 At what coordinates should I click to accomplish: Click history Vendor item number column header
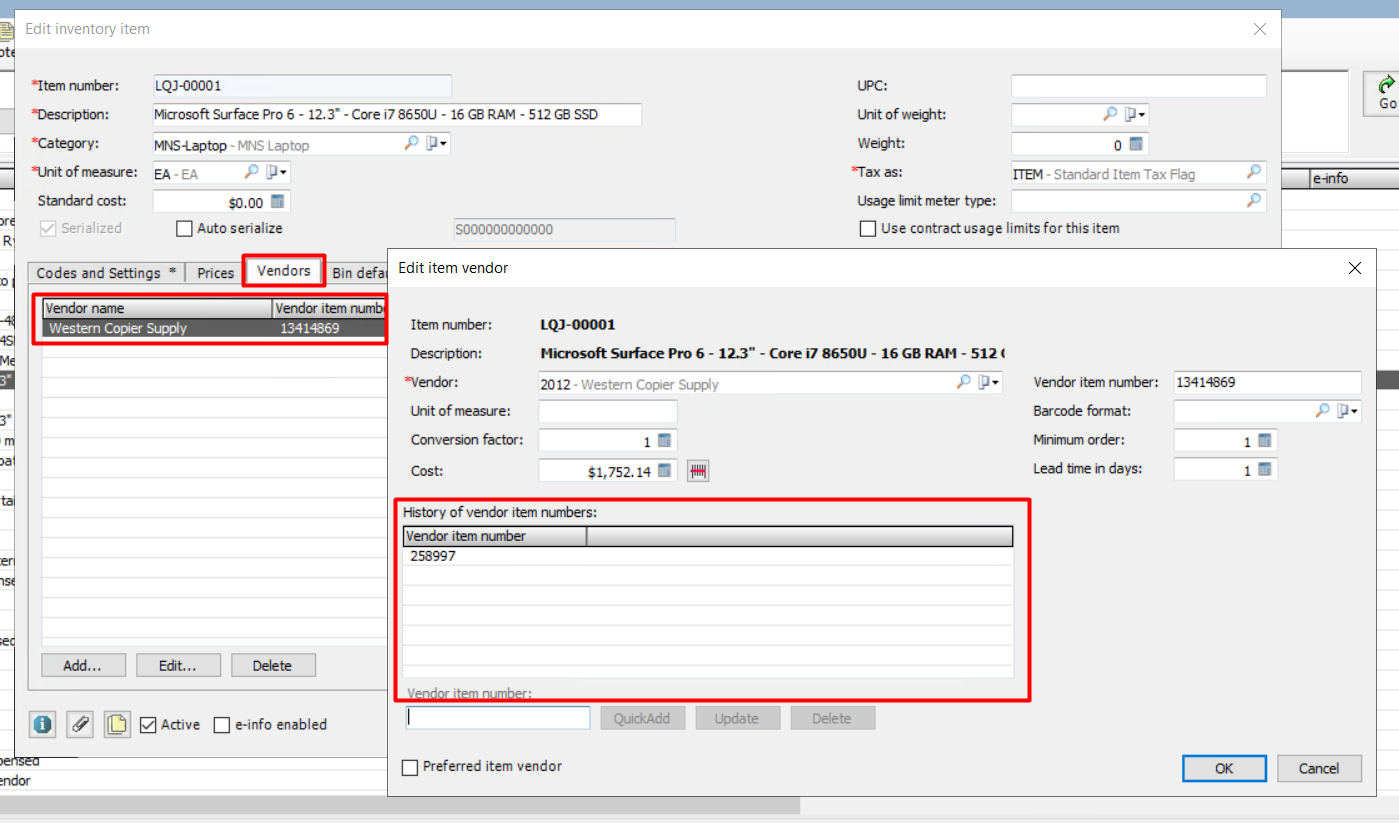(495, 536)
